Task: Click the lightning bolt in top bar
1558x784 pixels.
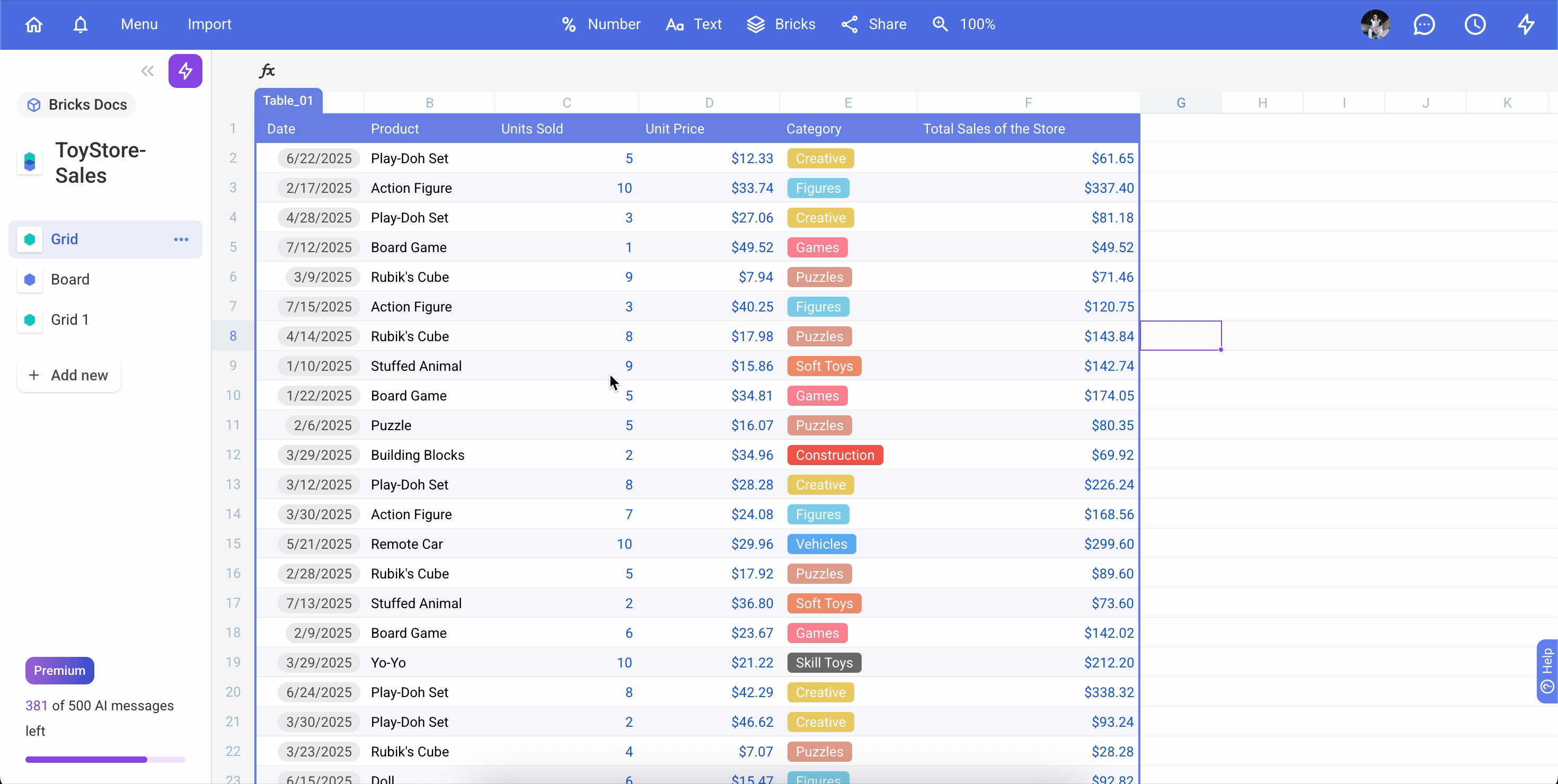Action: click(1526, 24)
